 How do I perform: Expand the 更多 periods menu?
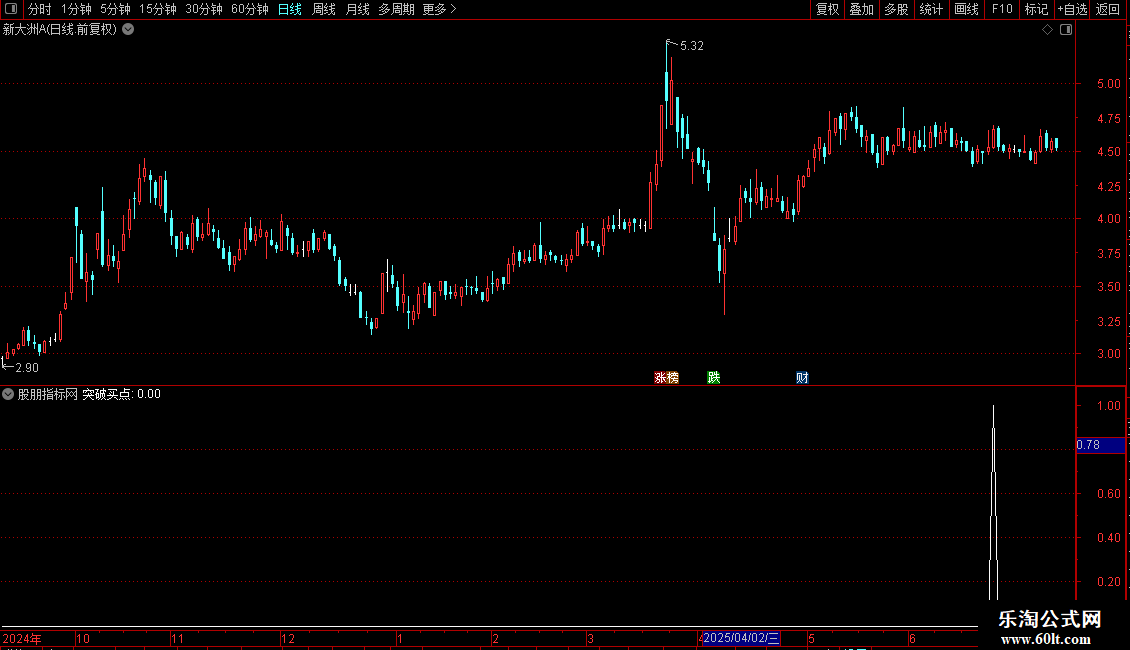[x=439, y=9]
